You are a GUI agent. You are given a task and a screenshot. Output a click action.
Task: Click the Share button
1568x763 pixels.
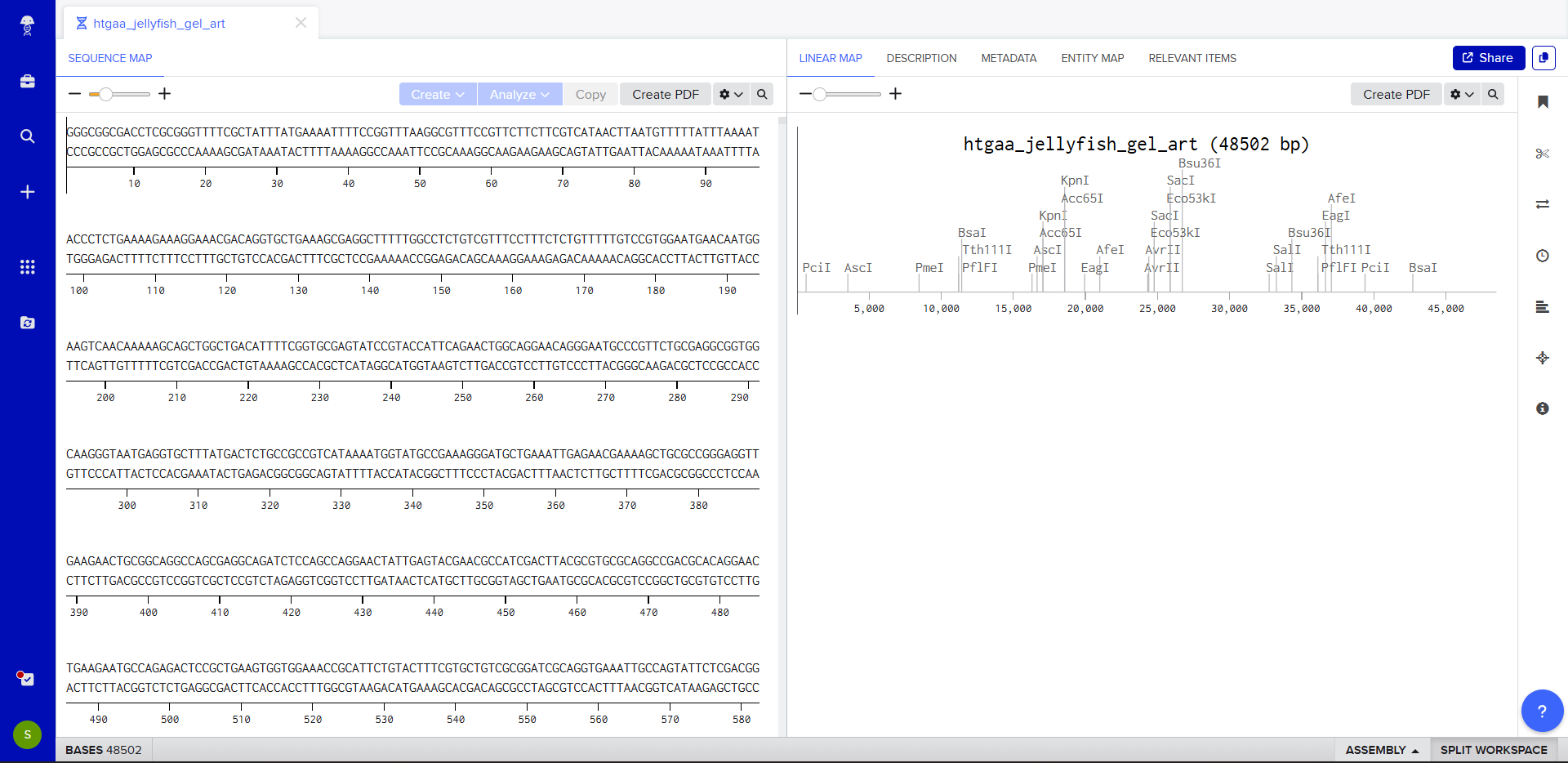pos(1488,58)
